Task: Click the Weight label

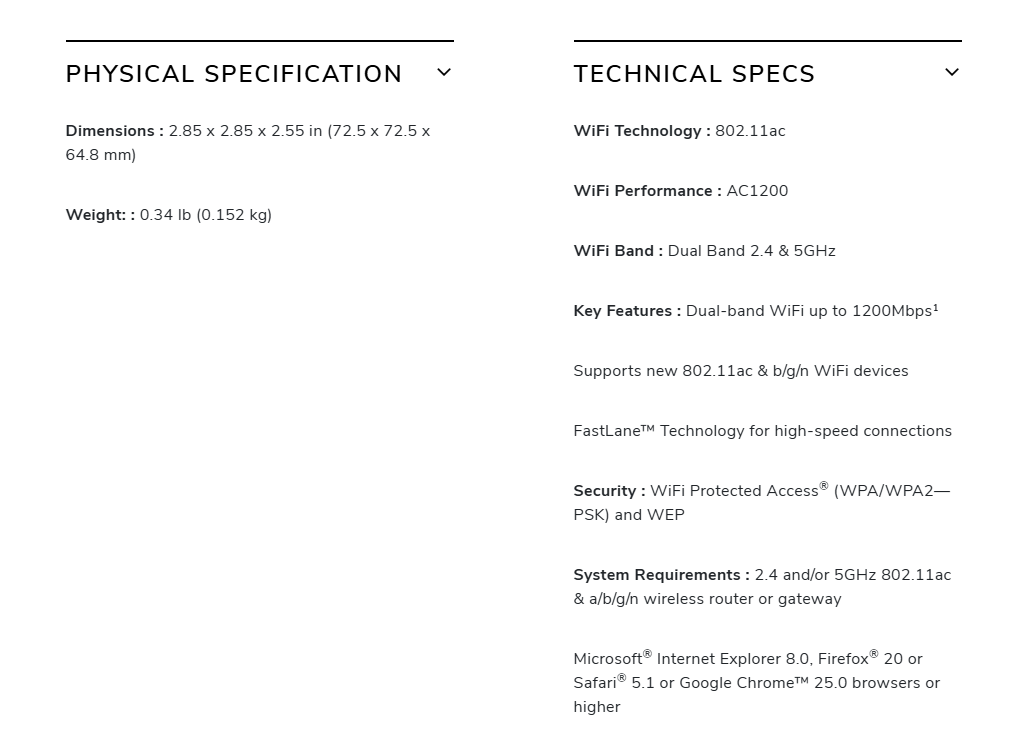Action: [x=99, y=215]
